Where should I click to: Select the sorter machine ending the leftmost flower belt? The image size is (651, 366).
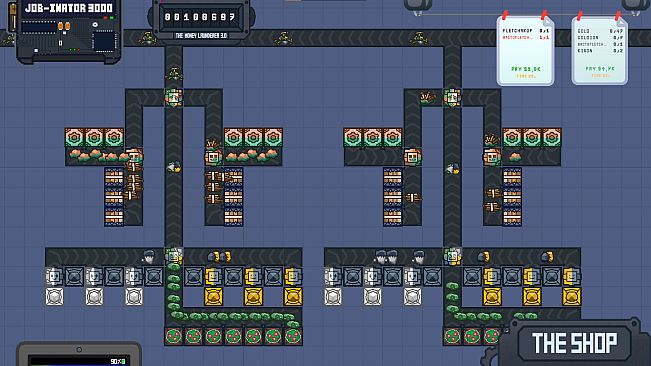pos(134,157)
